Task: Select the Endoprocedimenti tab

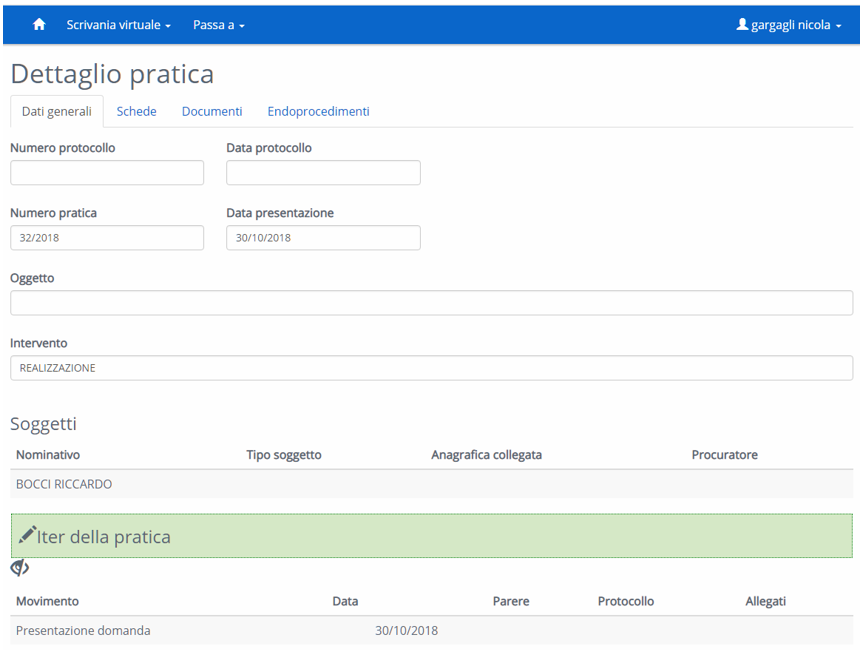Action: [x=318, y=112]
